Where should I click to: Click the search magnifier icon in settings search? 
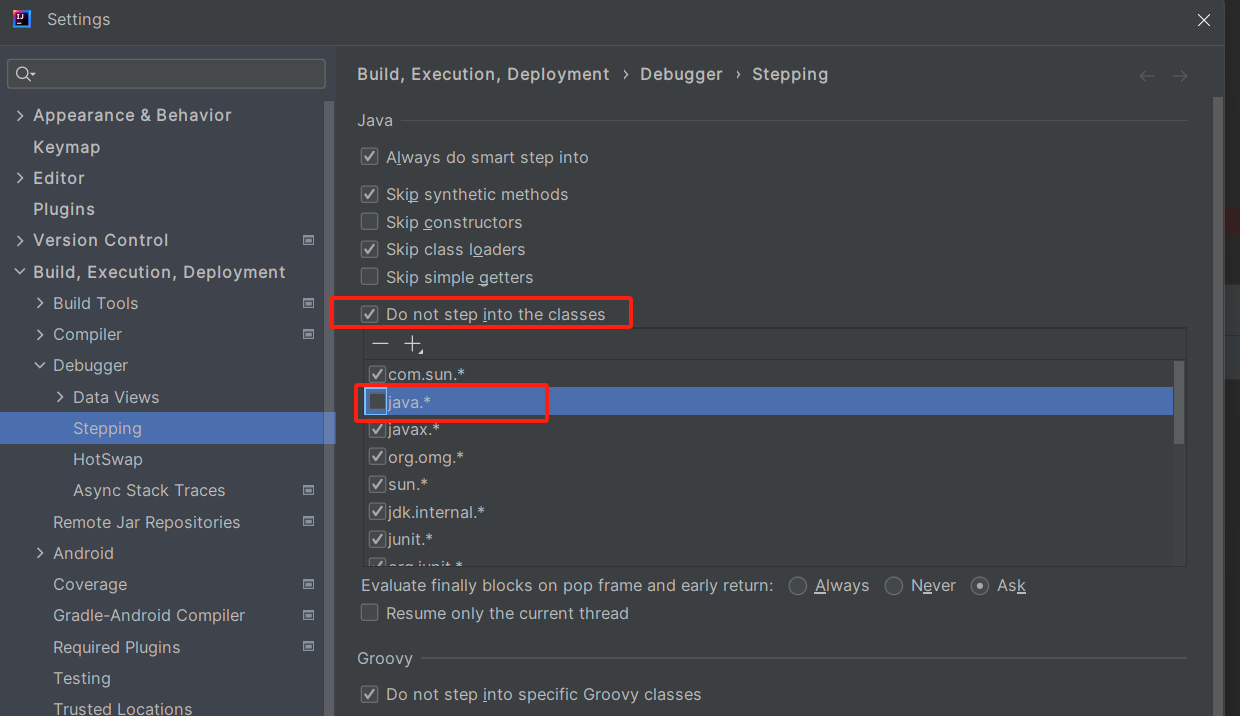tap(25, 74)
